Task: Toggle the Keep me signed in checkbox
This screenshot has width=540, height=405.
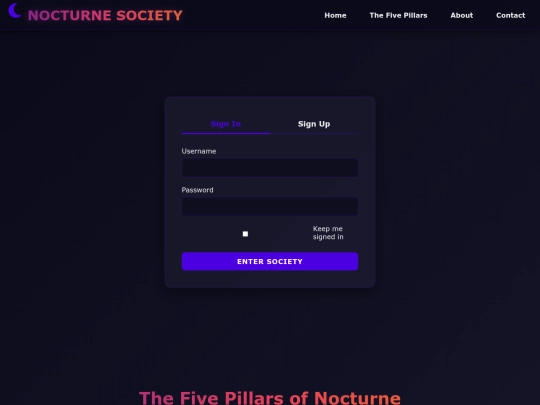Action: 245,234
